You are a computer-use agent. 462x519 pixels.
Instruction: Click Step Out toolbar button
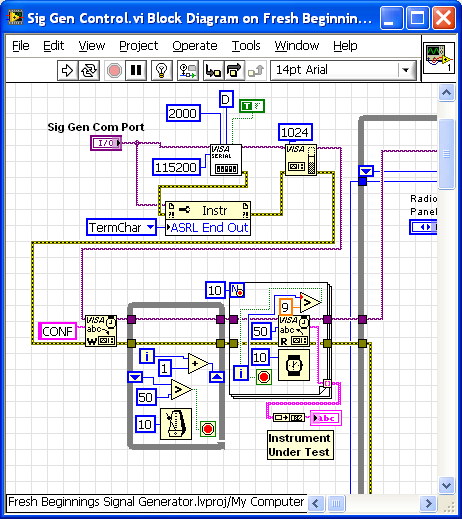[256, 70]
